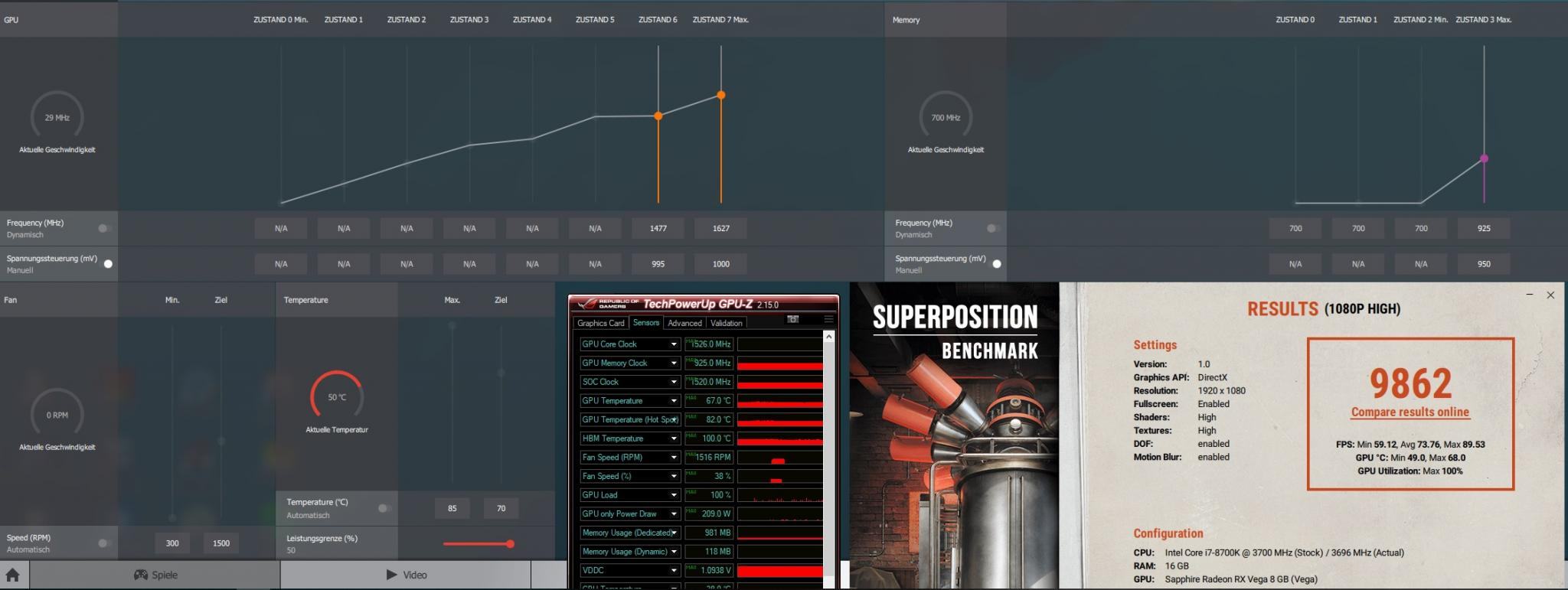
Task: Open GPU Load sensor dropdown
Action: tap(674, 495)
